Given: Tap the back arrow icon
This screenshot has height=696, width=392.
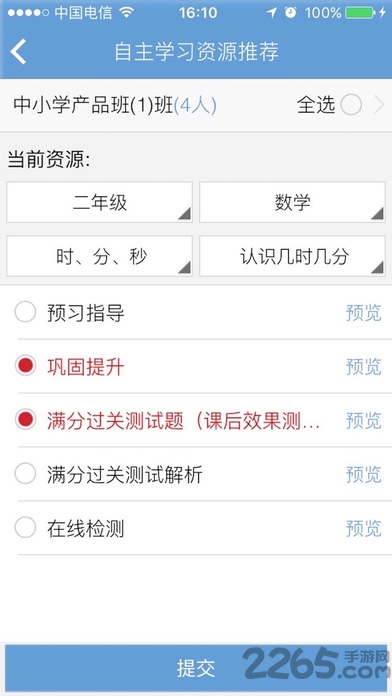Looking at the screenshot, I should click(19, 51).
